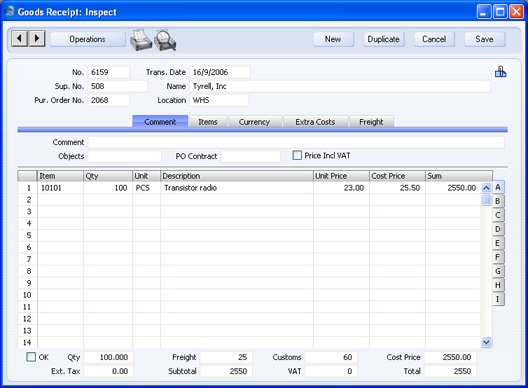Click unit cell PCS
This screenshot has height=388, width=528.
pos(146,188)
